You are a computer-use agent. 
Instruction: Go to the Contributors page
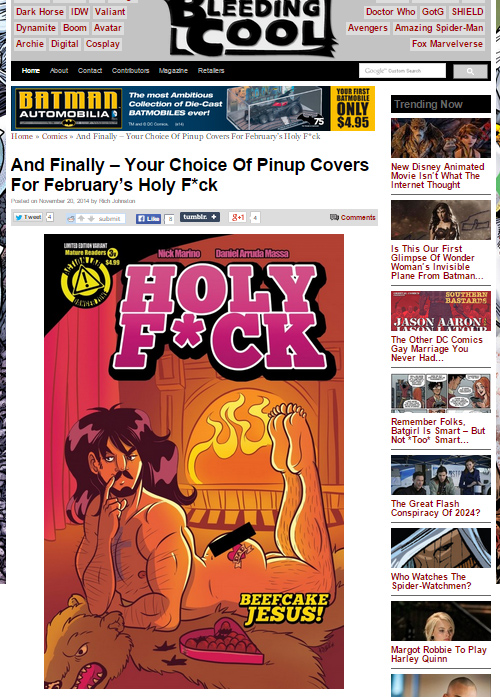130,71
